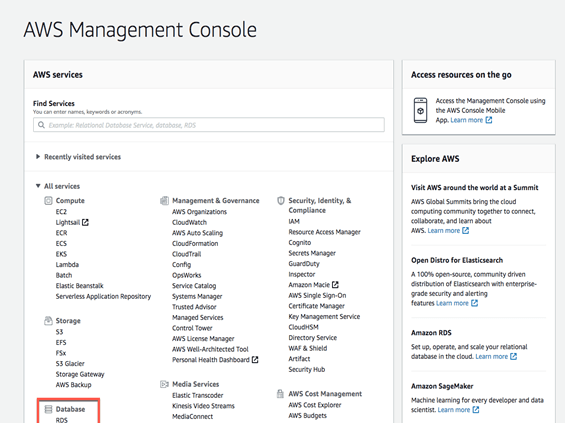Open Systems Manager

[x=197, y=296]
